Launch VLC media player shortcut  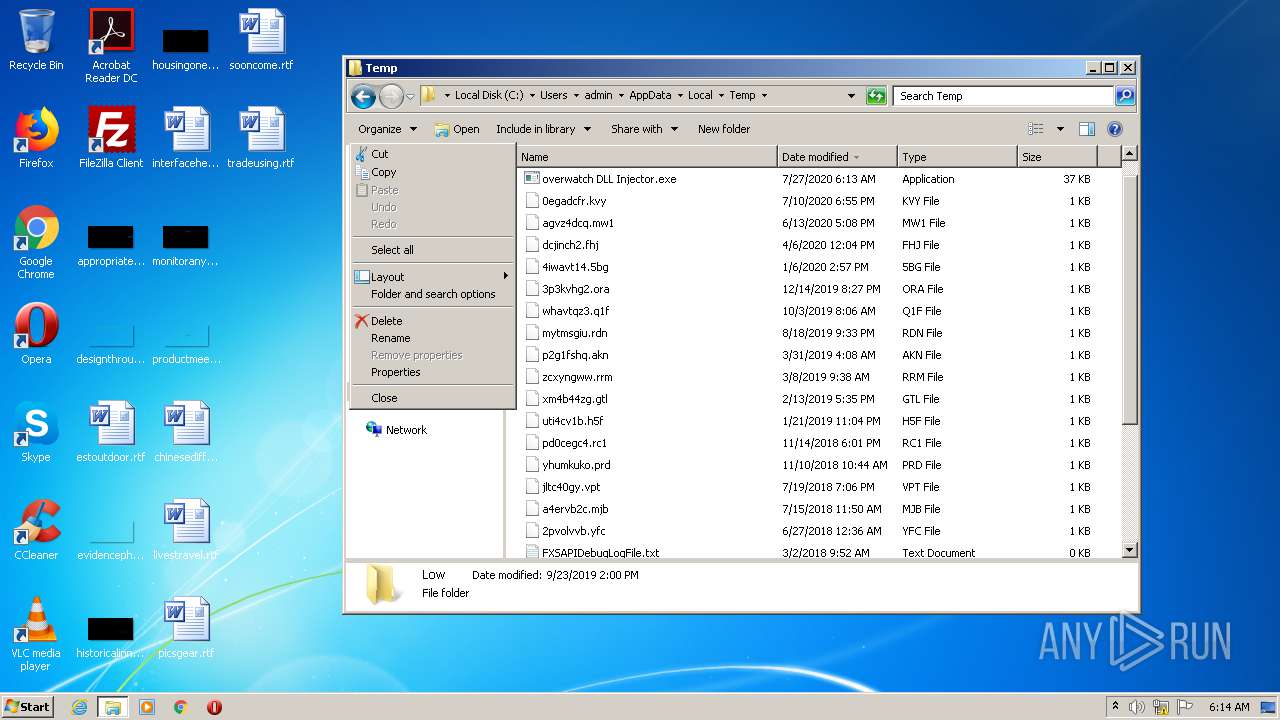click(36, 634)
